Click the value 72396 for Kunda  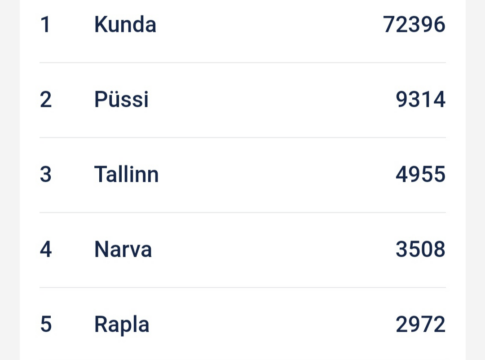pyautogui.click(x=414, y=25)
